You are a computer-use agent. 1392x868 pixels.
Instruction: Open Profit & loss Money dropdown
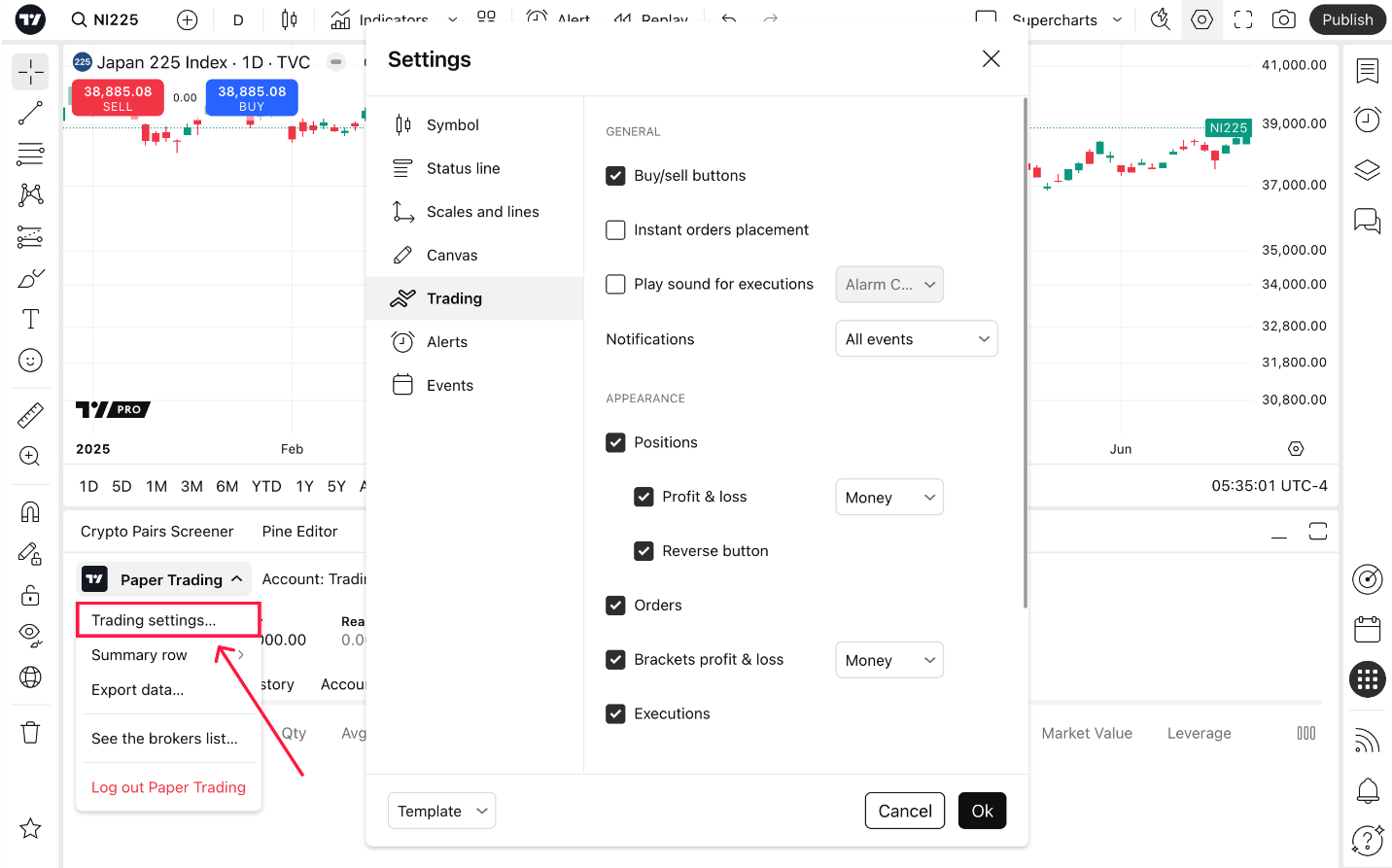point(889,498)
